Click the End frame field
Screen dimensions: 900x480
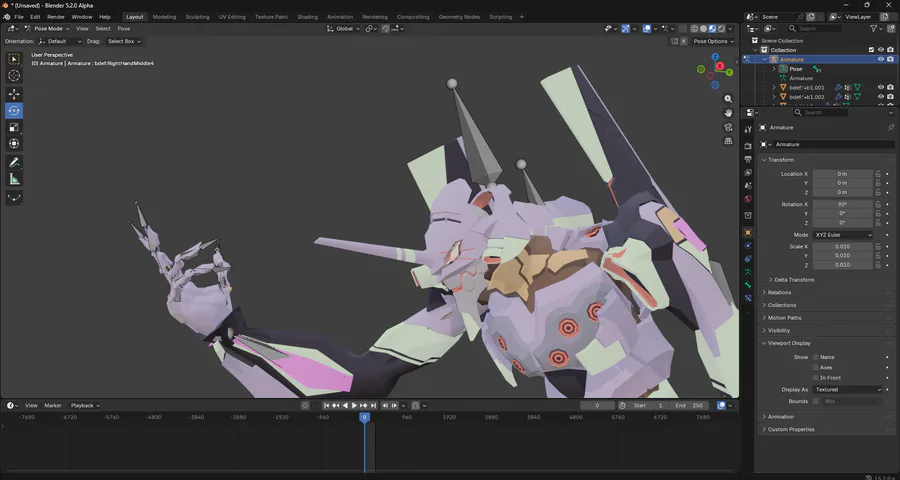688,405
